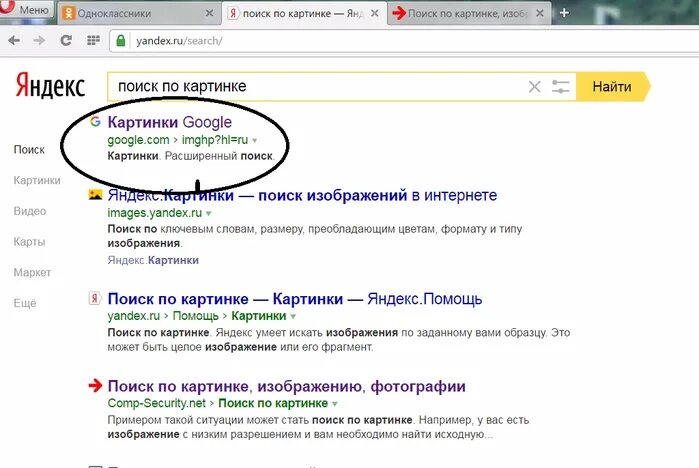The width and height of the screenshot is (699, 468).
Task: Click the green security padlock icon
Action: coord(120,41)
